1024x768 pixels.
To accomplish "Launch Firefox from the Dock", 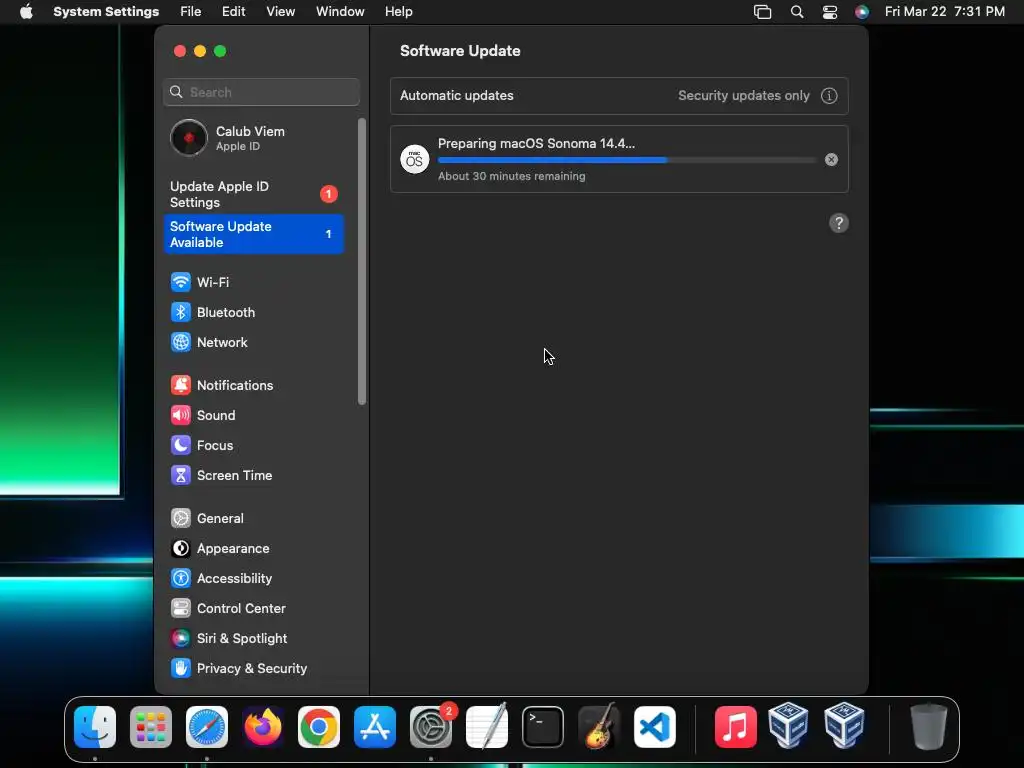I will [x=263, y=727].
